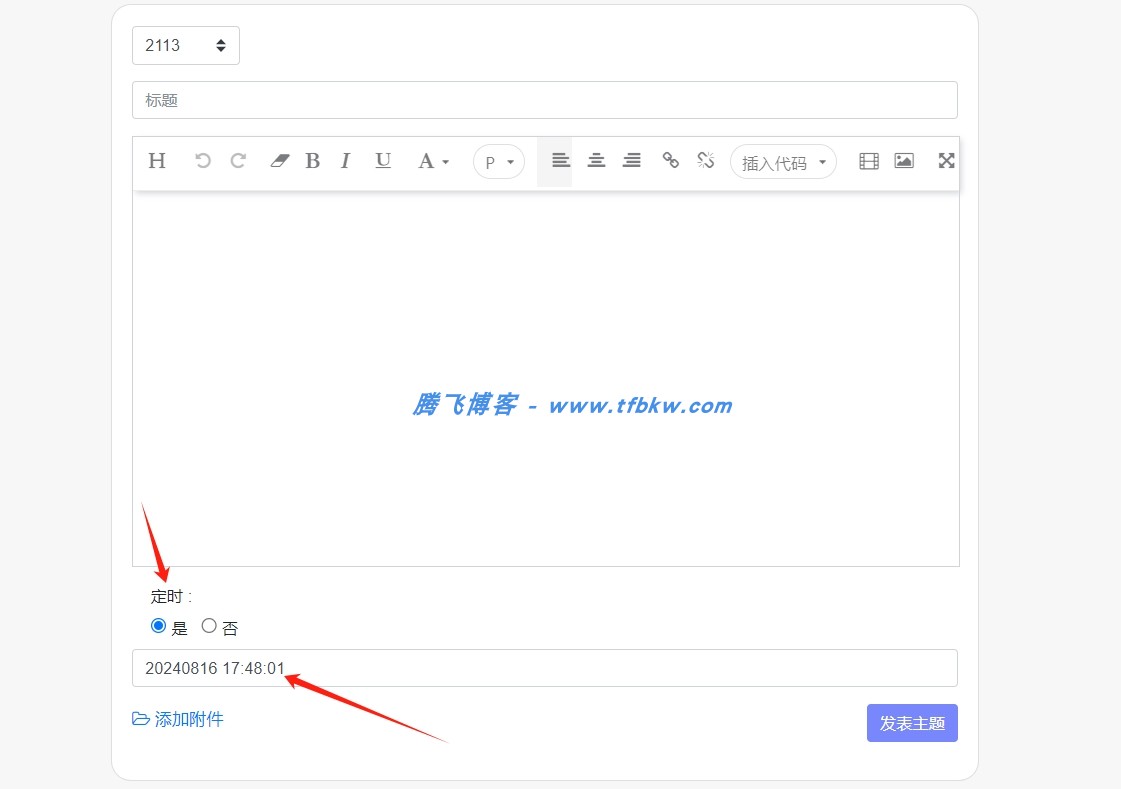The width and height of the screenshot is (1121, 789).
Task: Remove the hyperlink with unlink icon
Action: coord(706,161)
